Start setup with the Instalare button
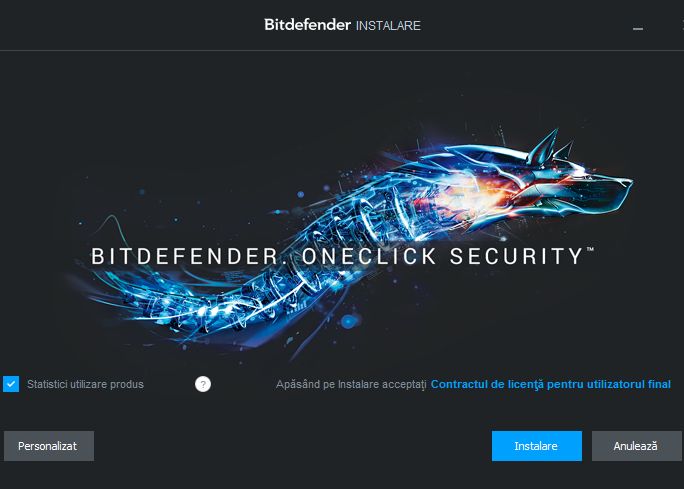 coord(537,446)
